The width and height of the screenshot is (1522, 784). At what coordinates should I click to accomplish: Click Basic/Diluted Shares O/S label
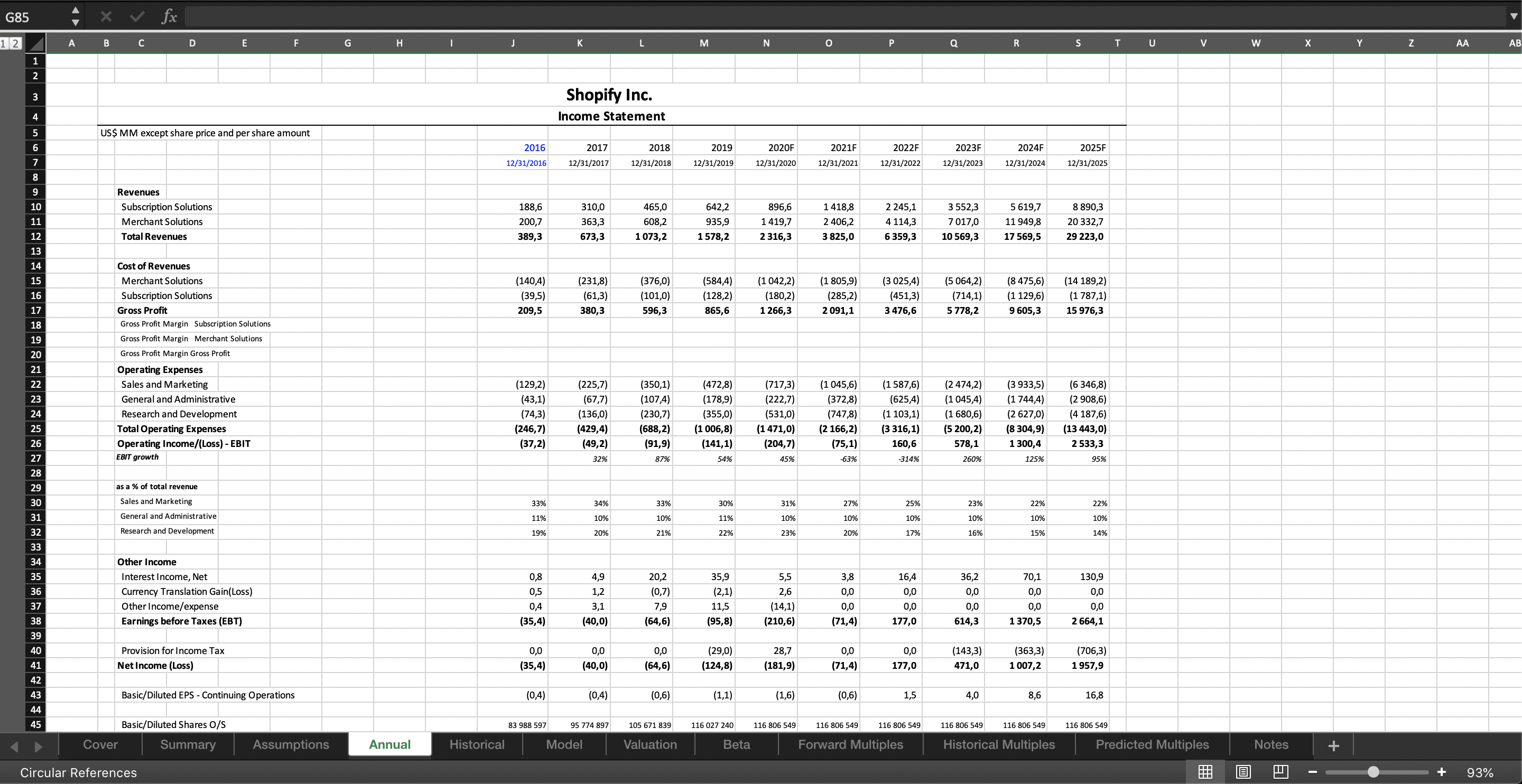click(x=173, y=724)
